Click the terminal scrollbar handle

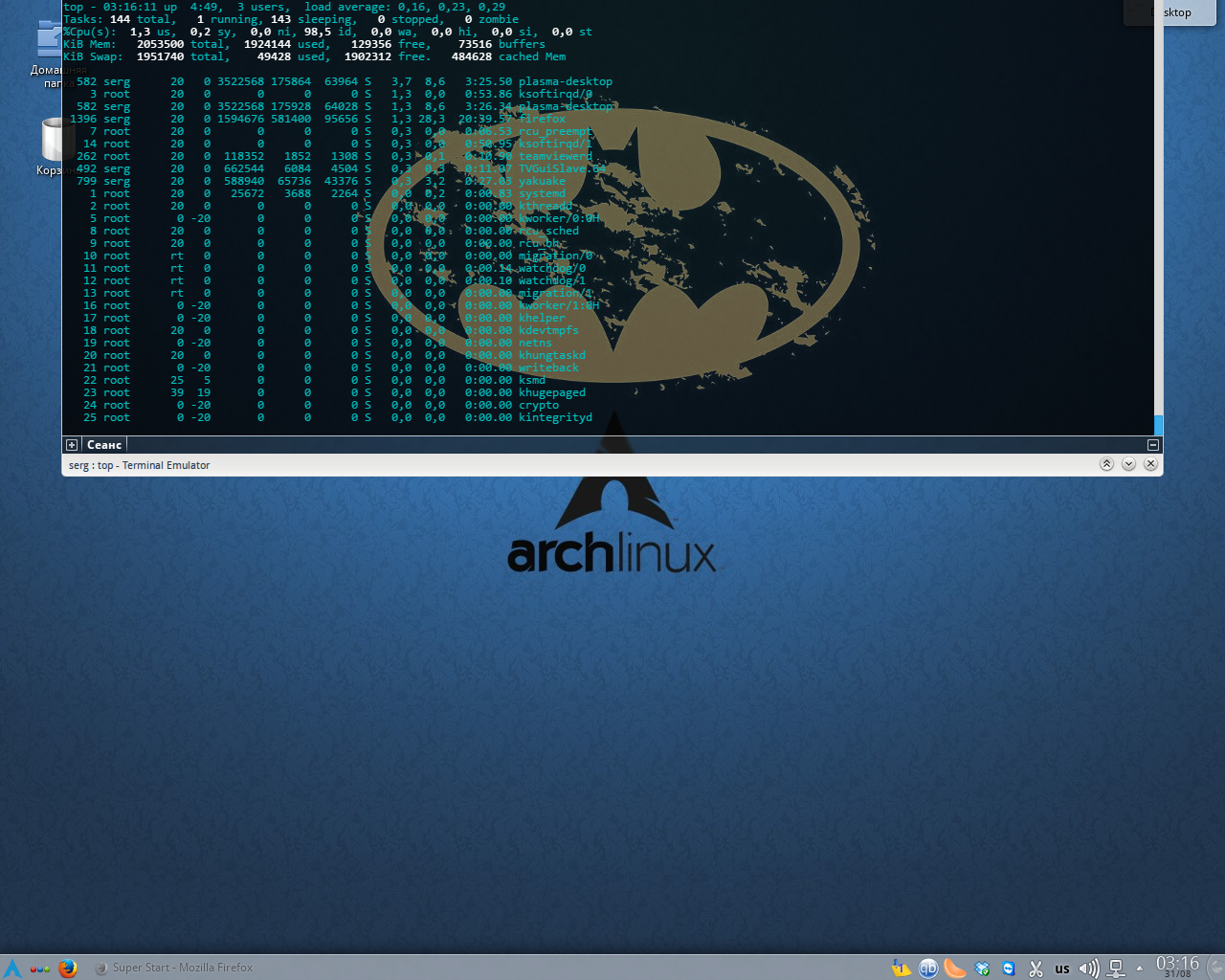1158,425
